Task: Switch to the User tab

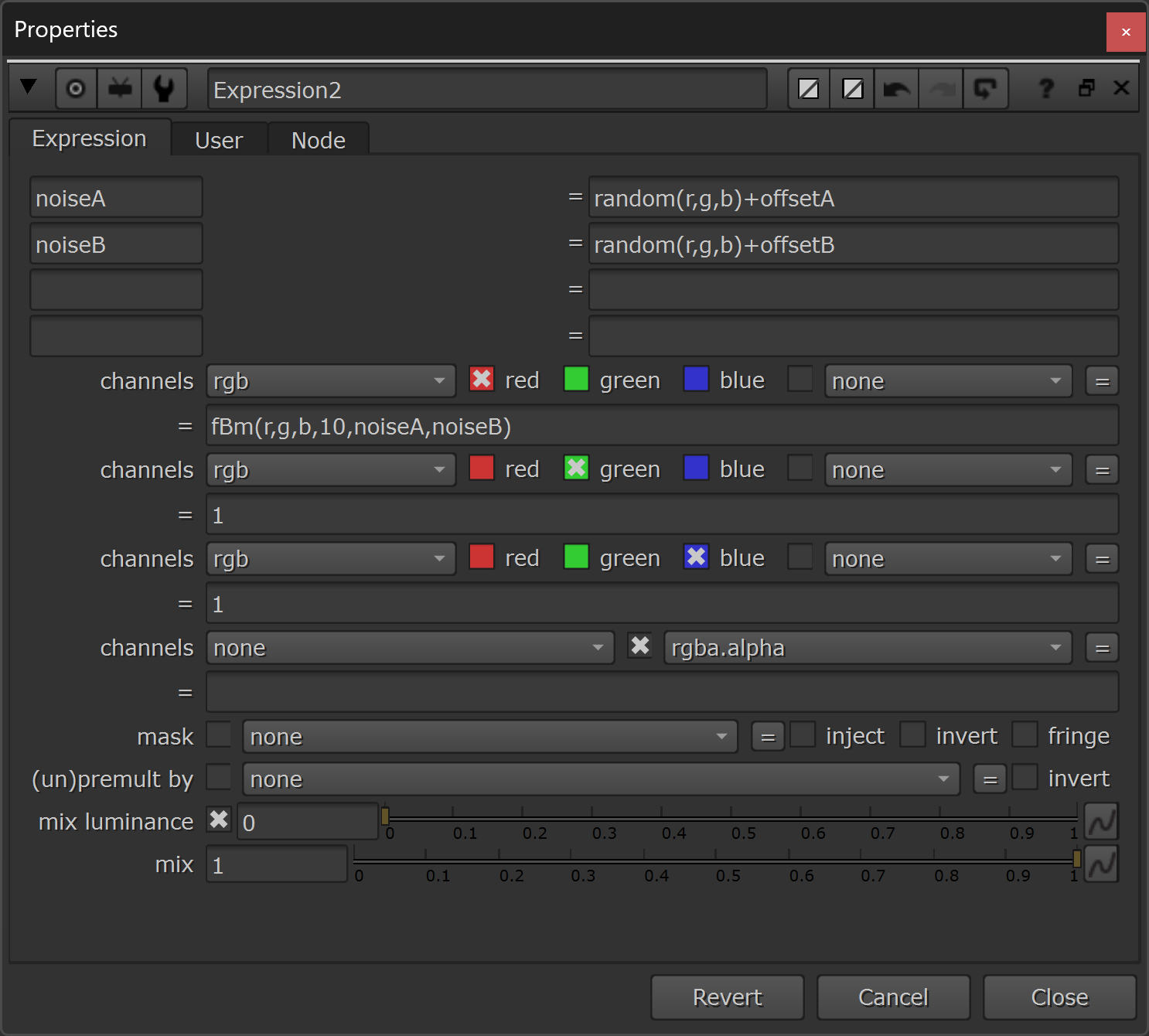Action: coord(219,140)
